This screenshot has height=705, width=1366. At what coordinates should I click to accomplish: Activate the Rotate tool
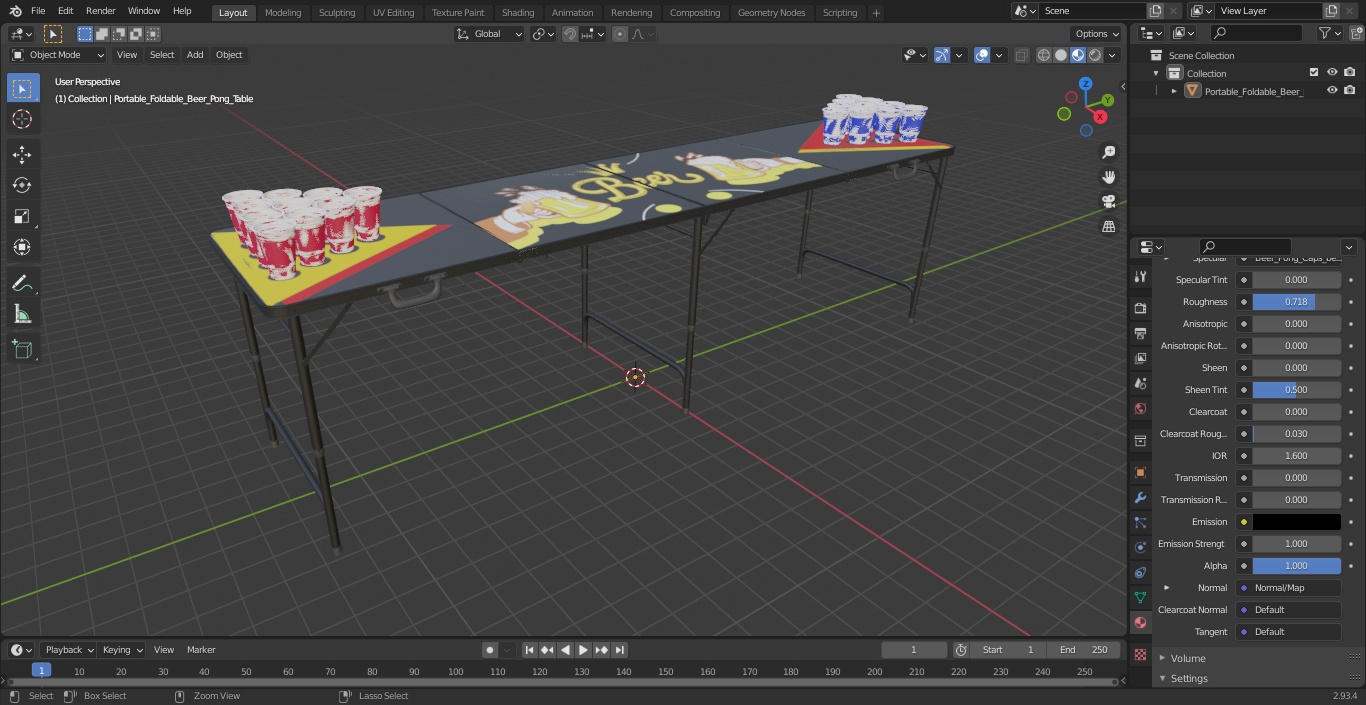[x=22, y=185]
